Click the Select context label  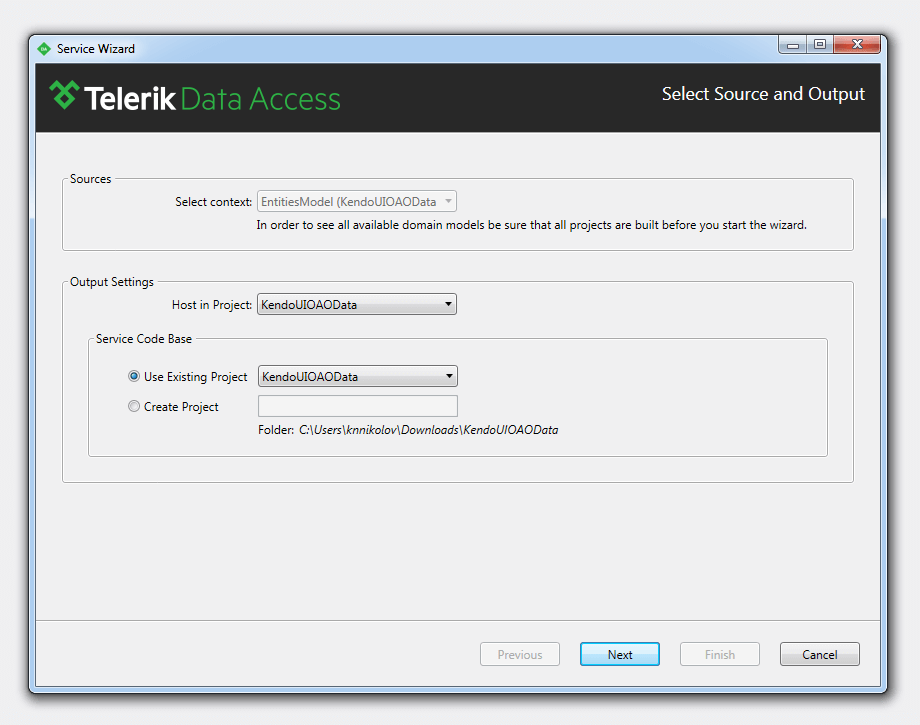click(214, 202)
